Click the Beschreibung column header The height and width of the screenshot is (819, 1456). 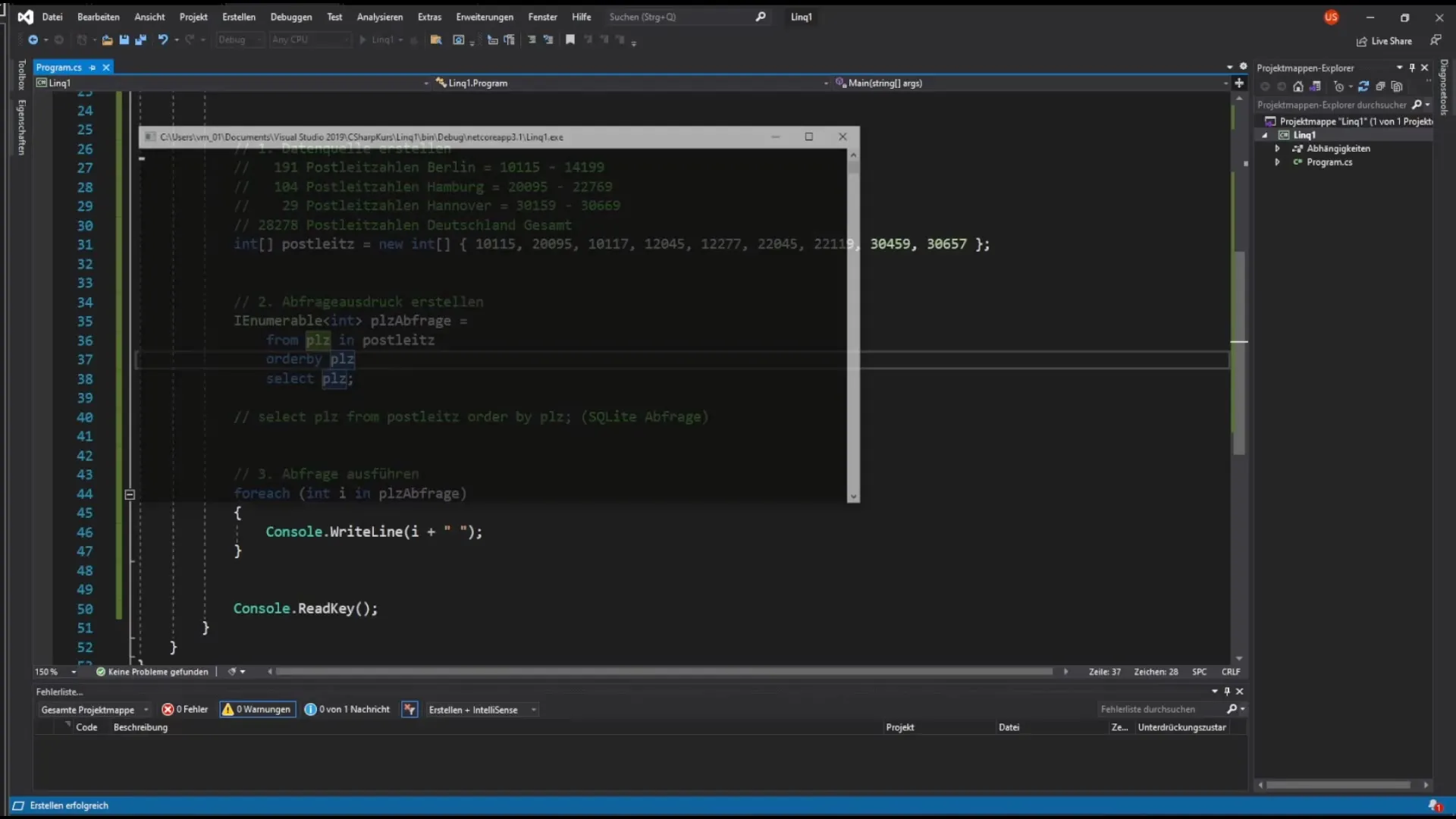pos(140,727)
